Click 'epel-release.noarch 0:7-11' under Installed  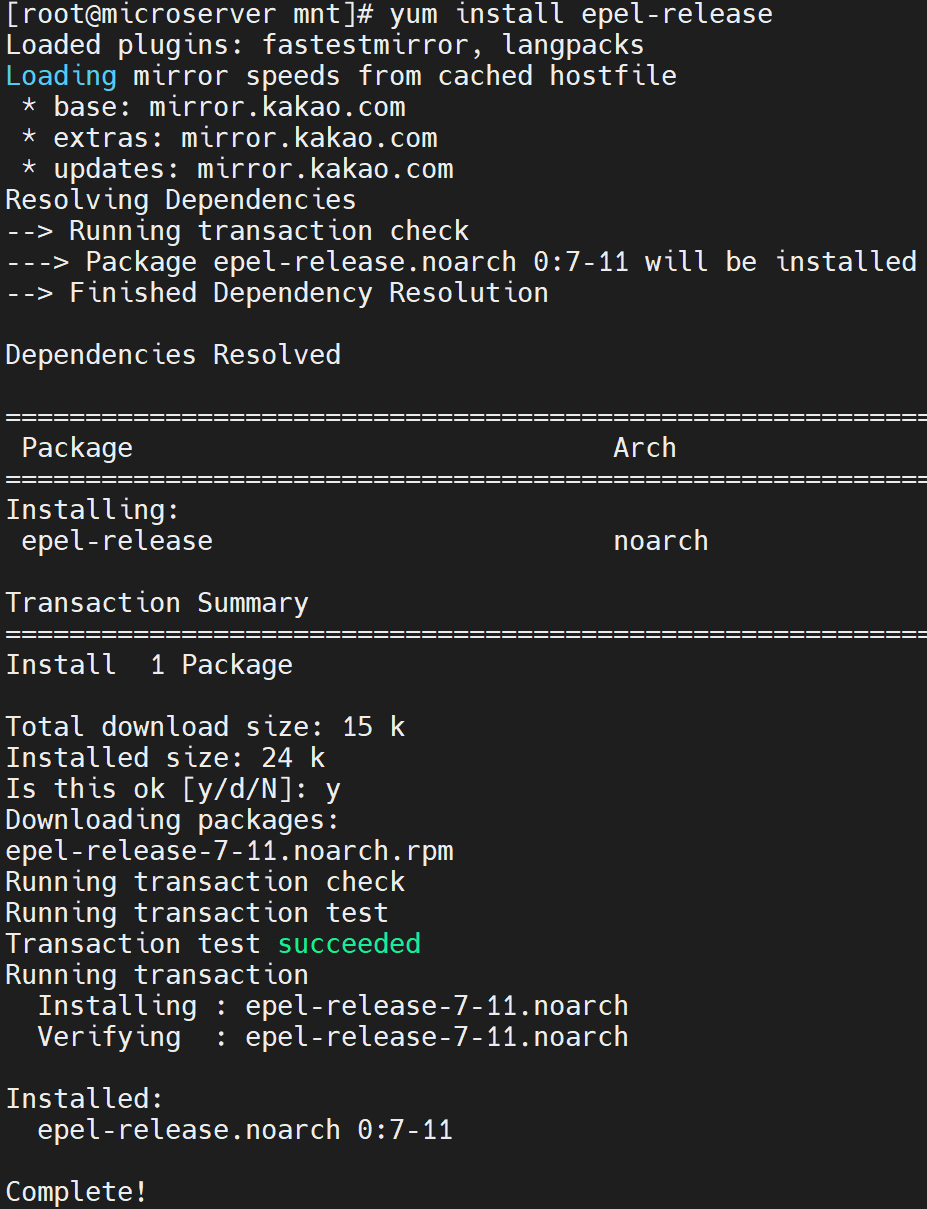(x=245, y=1130)
